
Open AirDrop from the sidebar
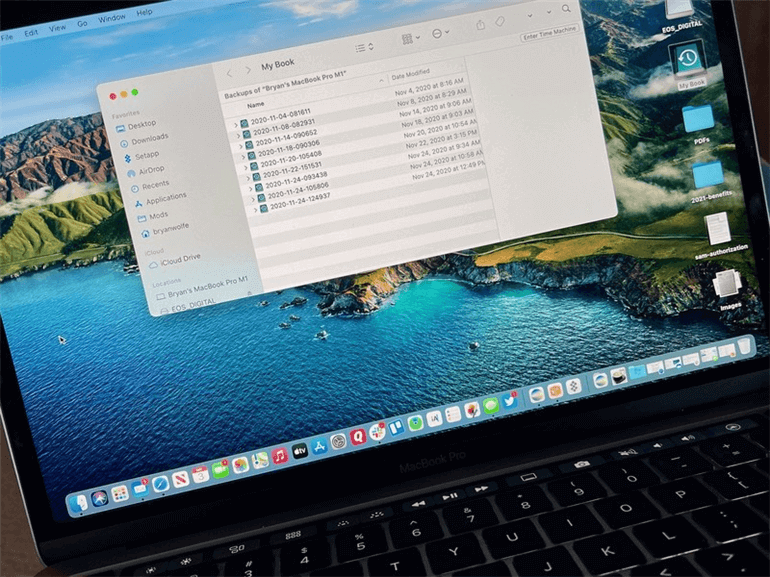(x=145, y=171)
